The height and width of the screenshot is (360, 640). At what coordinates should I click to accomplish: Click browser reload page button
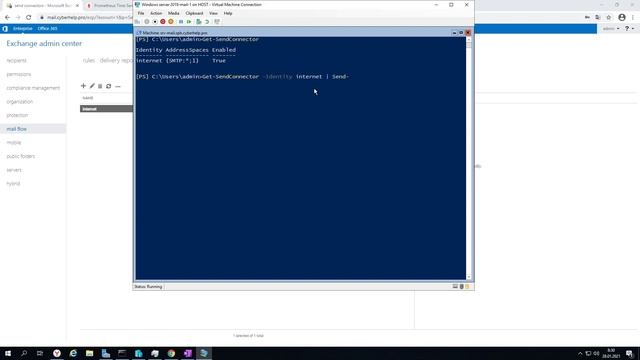29,18
